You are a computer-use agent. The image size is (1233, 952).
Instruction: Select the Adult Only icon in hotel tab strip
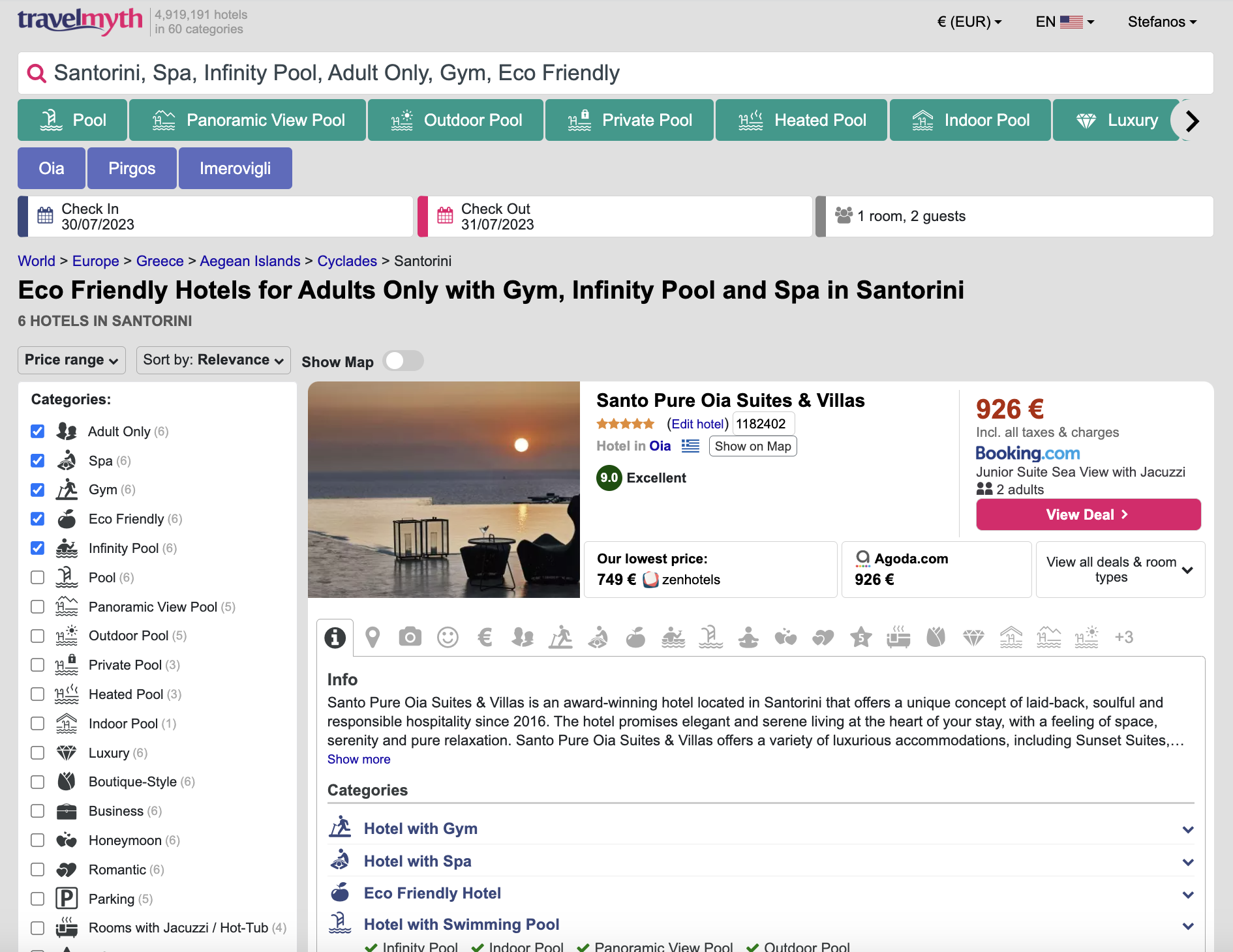523,637
